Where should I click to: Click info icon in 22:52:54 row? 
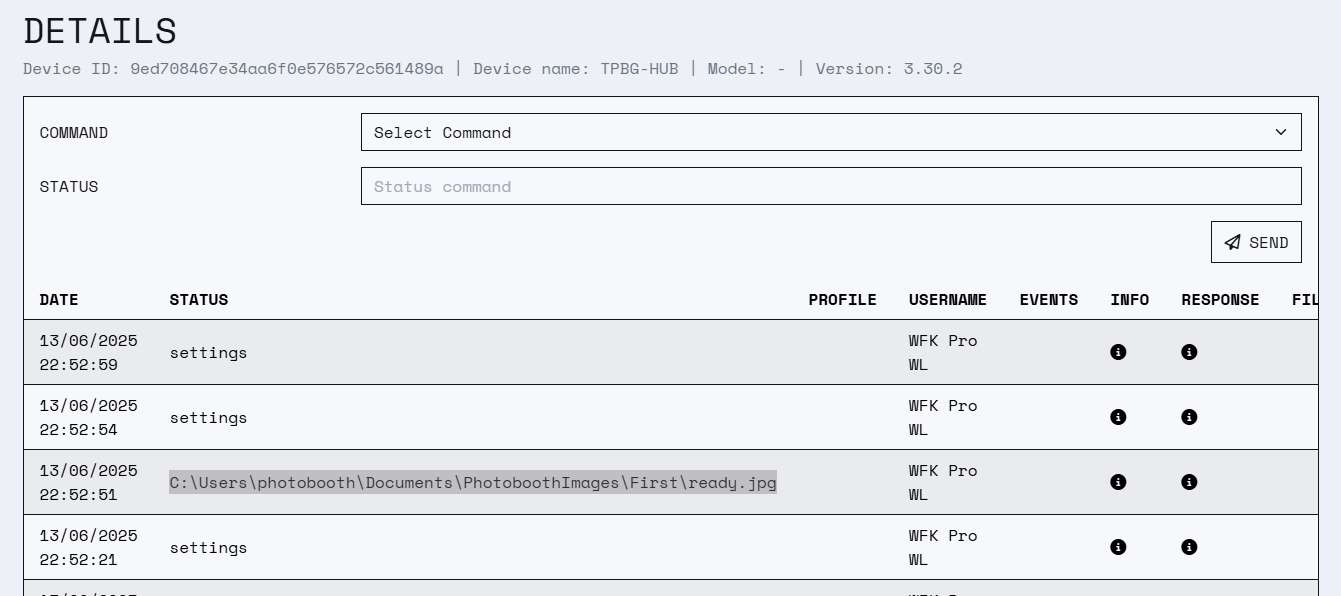tap(1118, 417)
